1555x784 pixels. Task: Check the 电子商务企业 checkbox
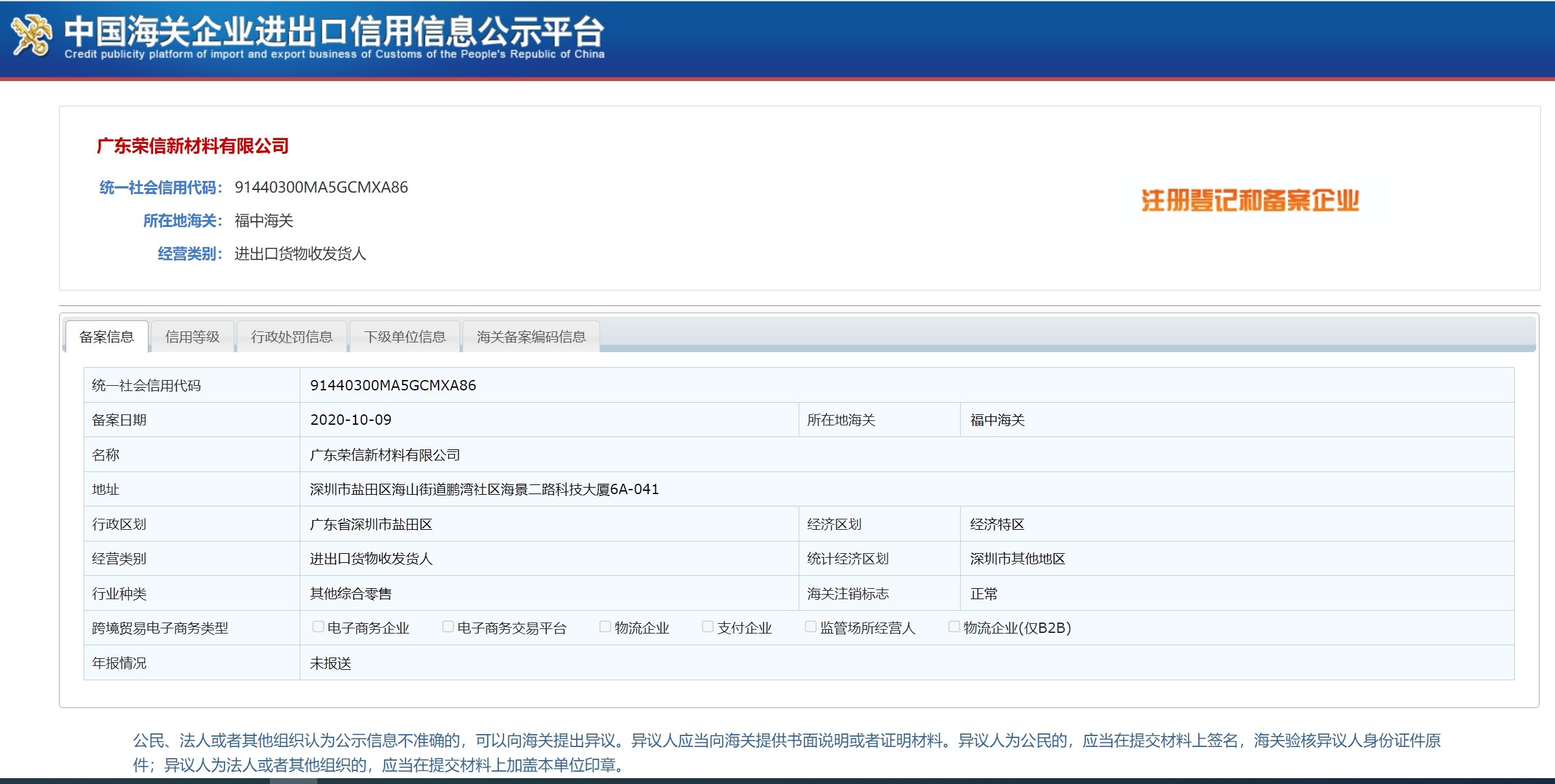click(318, 626)
